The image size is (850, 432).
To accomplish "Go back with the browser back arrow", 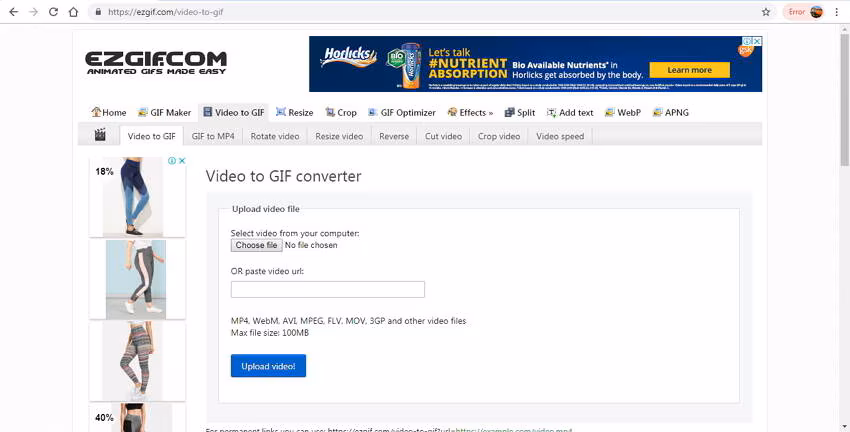I will pyautogui.click(x=14, y=12).
